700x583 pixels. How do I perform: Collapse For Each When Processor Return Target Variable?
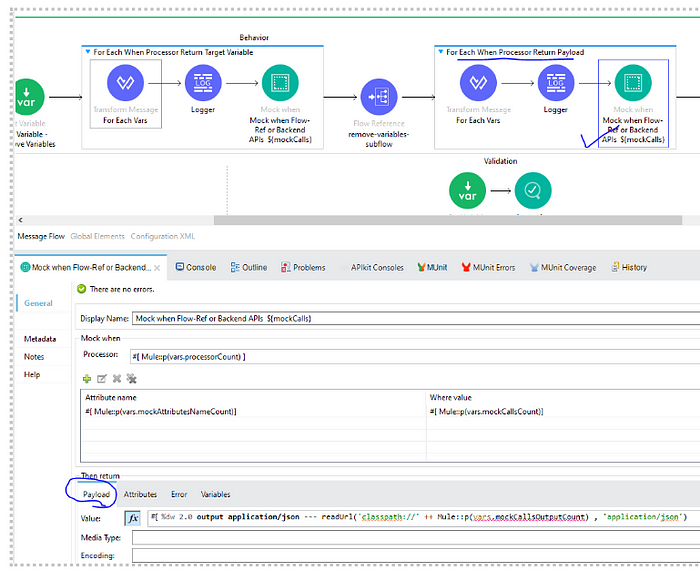[x=88, y=52]
